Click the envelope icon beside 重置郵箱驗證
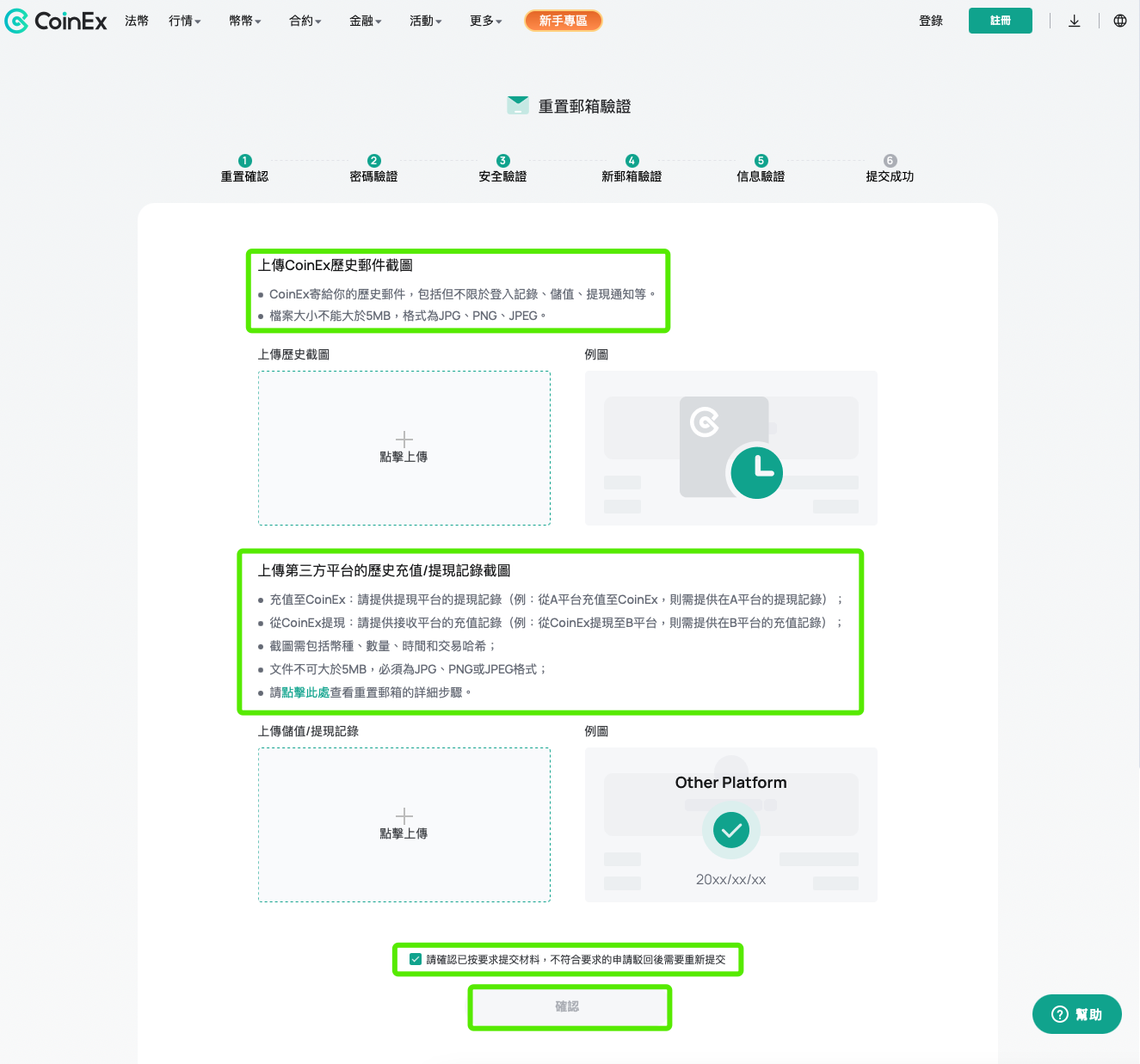1140x1064 pixels. pyautogui.click(x=518, y=106)
